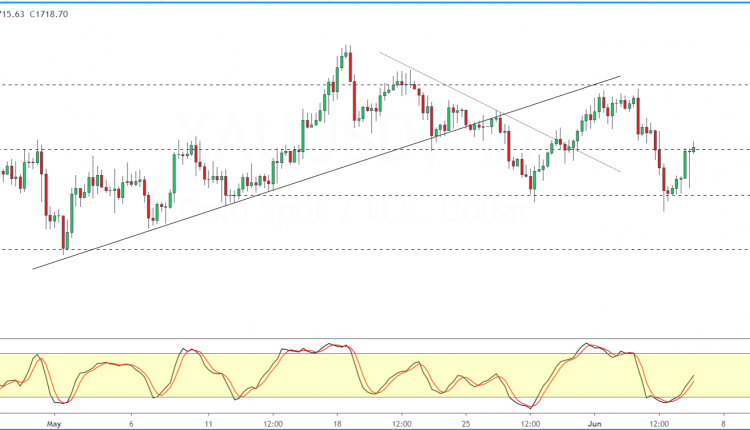Click the 12:00 time label right after 11
750x430 pixels.
click(273, 424)
